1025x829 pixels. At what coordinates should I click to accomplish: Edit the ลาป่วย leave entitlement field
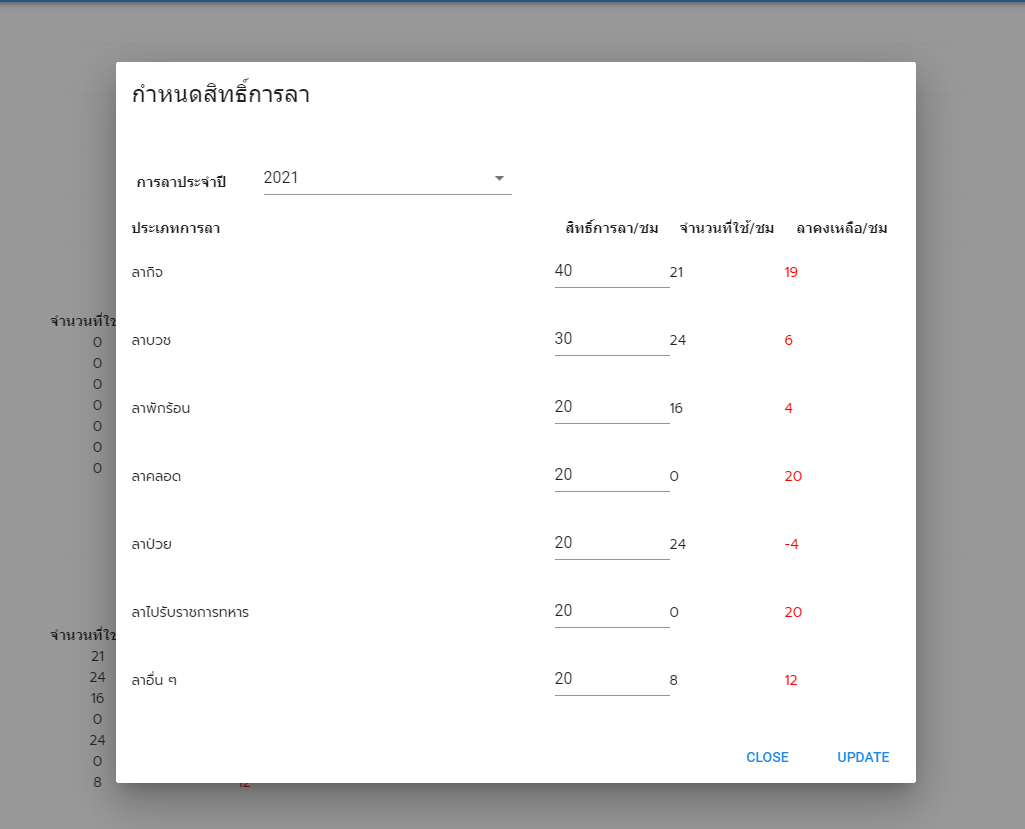tap(612, 543)
